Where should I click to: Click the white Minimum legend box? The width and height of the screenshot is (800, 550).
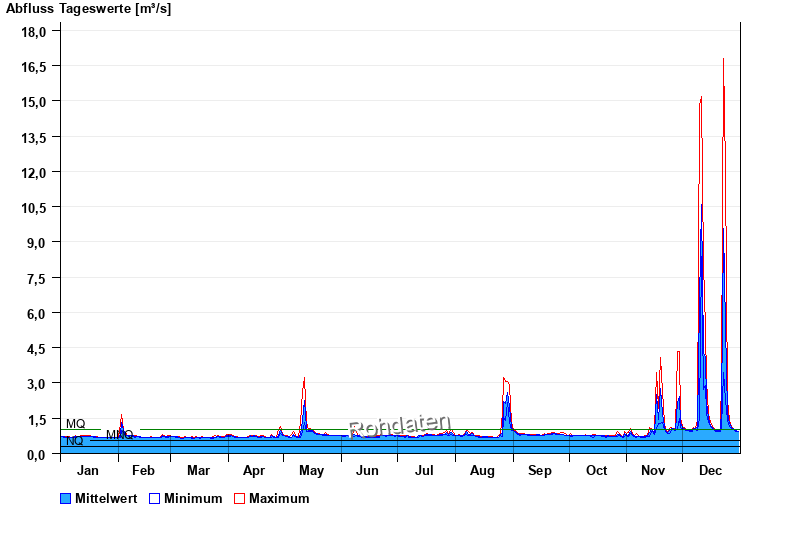pos(155,498)
